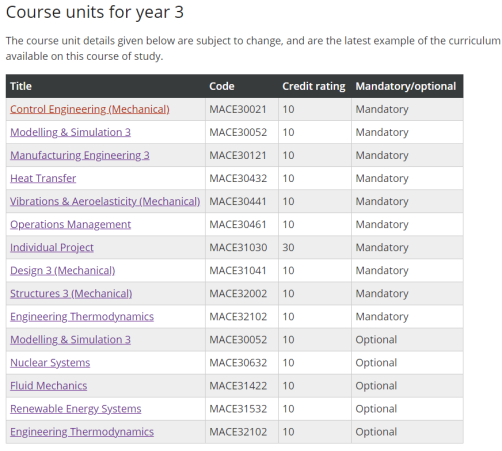Open the Heat Transfer course unit
The height and width of the screenshot is (451, 502).
pos(43,178)
